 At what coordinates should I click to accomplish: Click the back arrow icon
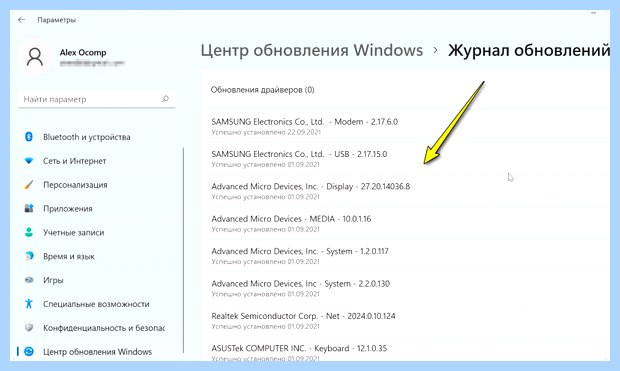coord(21,20)
